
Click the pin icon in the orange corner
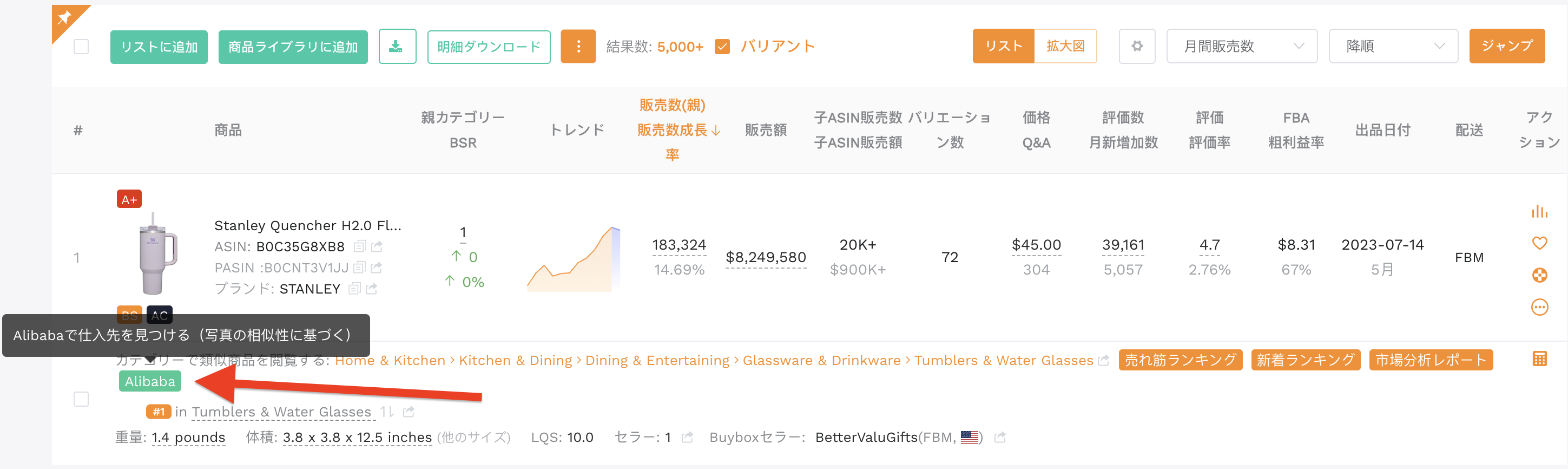(x=64, y=17)
